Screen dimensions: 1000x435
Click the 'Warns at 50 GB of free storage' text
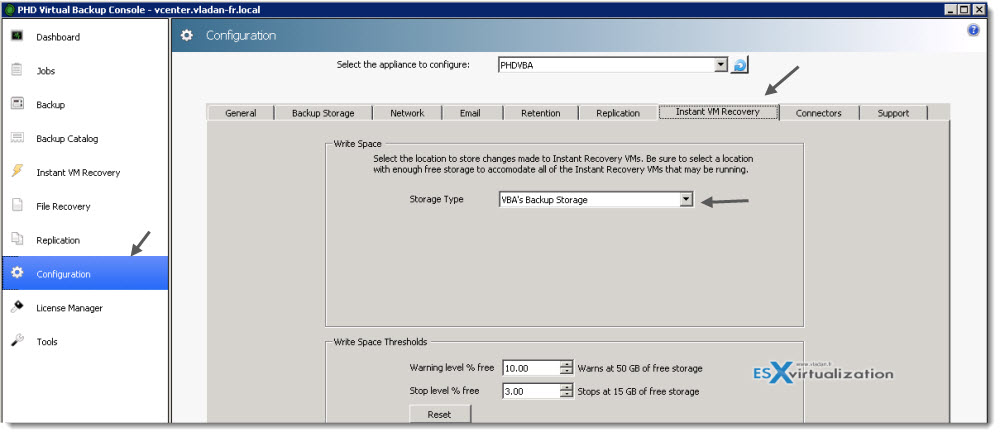point(640,368)
